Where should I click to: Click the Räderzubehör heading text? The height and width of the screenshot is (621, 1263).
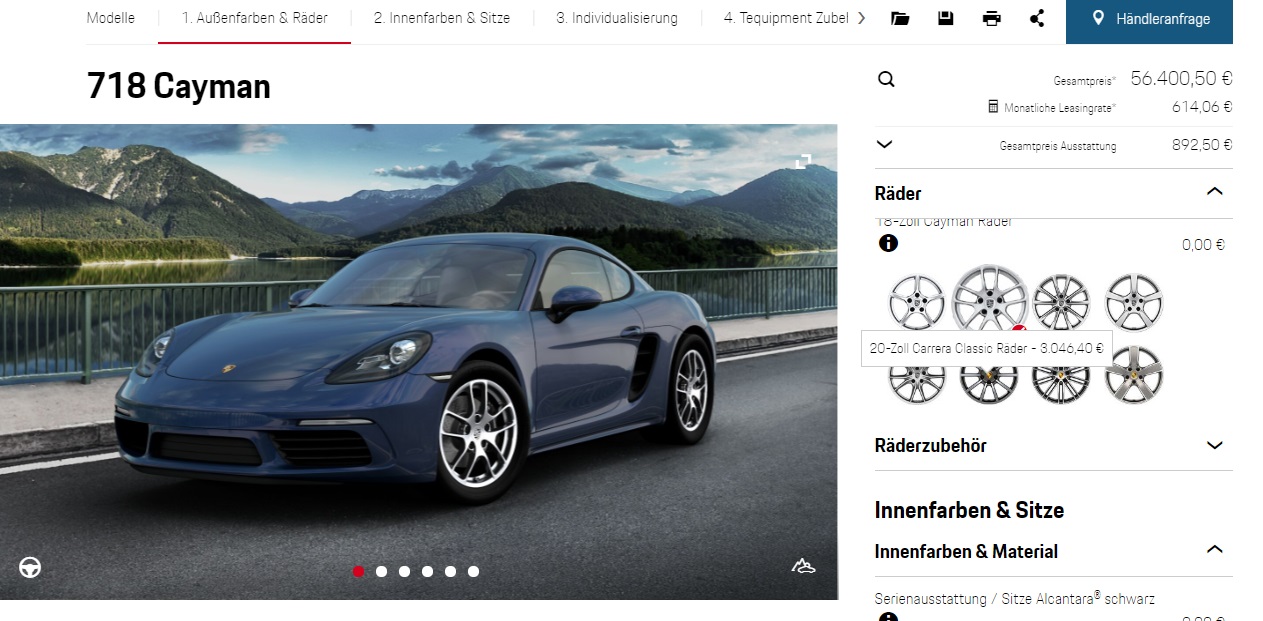tap(930, 446)
